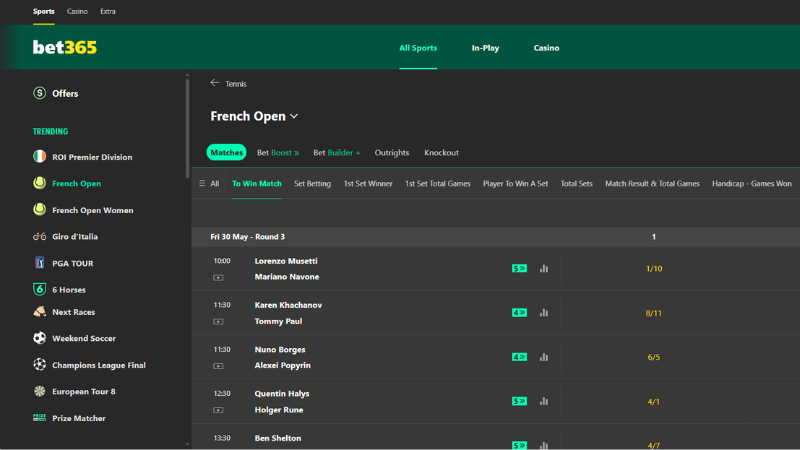The width and height of the screenshot is (800, 450).
Task: Click the TRENDING section heading
Action: 51,131
